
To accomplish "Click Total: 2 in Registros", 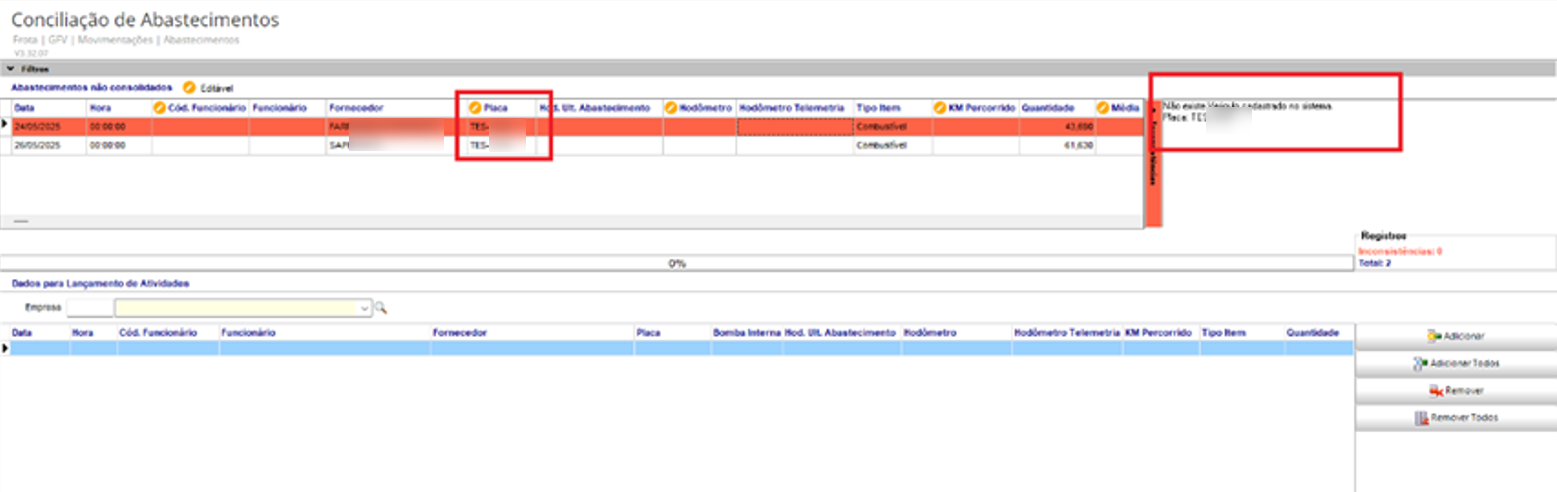I will pos(1373,263).
